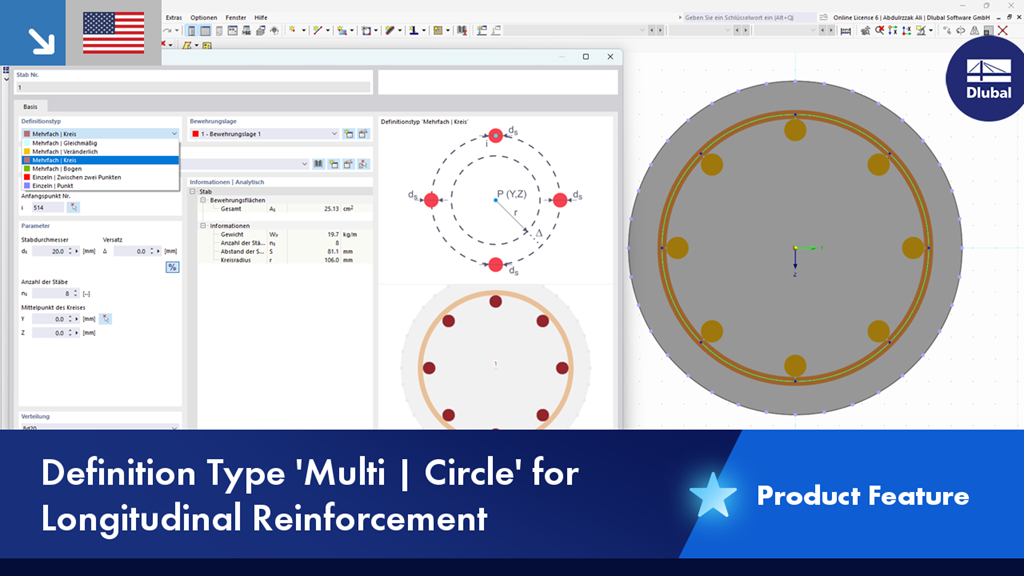The width and height of the screenshot is (1024, 576).
Task: Click the new selection star toolbar icon
Action: [x=293, y=31]
